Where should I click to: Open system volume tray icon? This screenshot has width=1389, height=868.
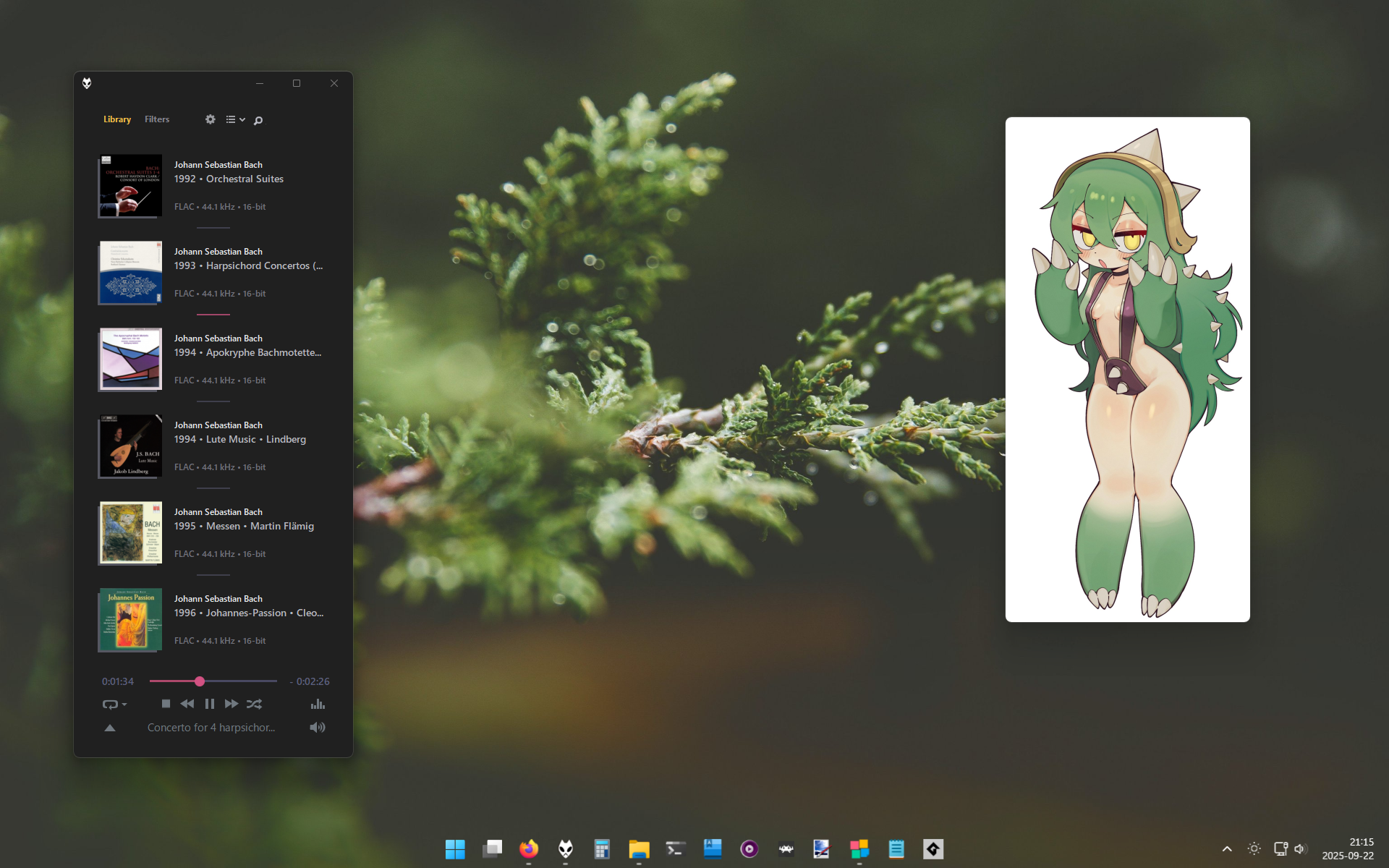(1301, 848)
